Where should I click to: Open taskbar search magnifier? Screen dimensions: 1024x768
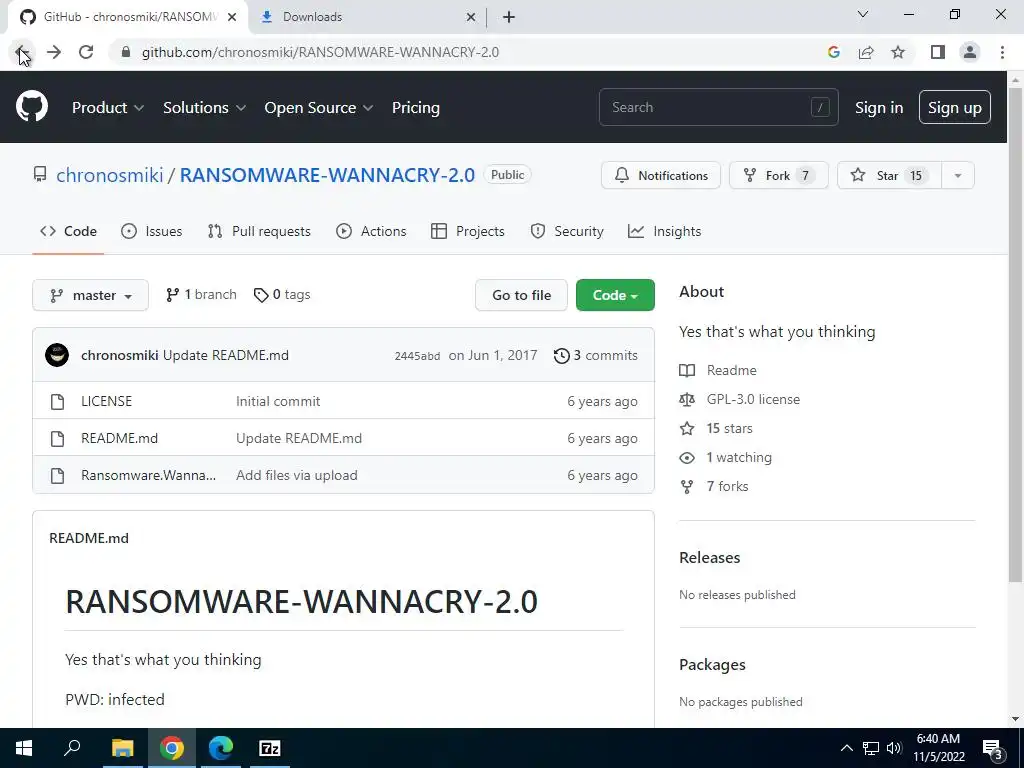pyautogui.click(x=72, y=747)
